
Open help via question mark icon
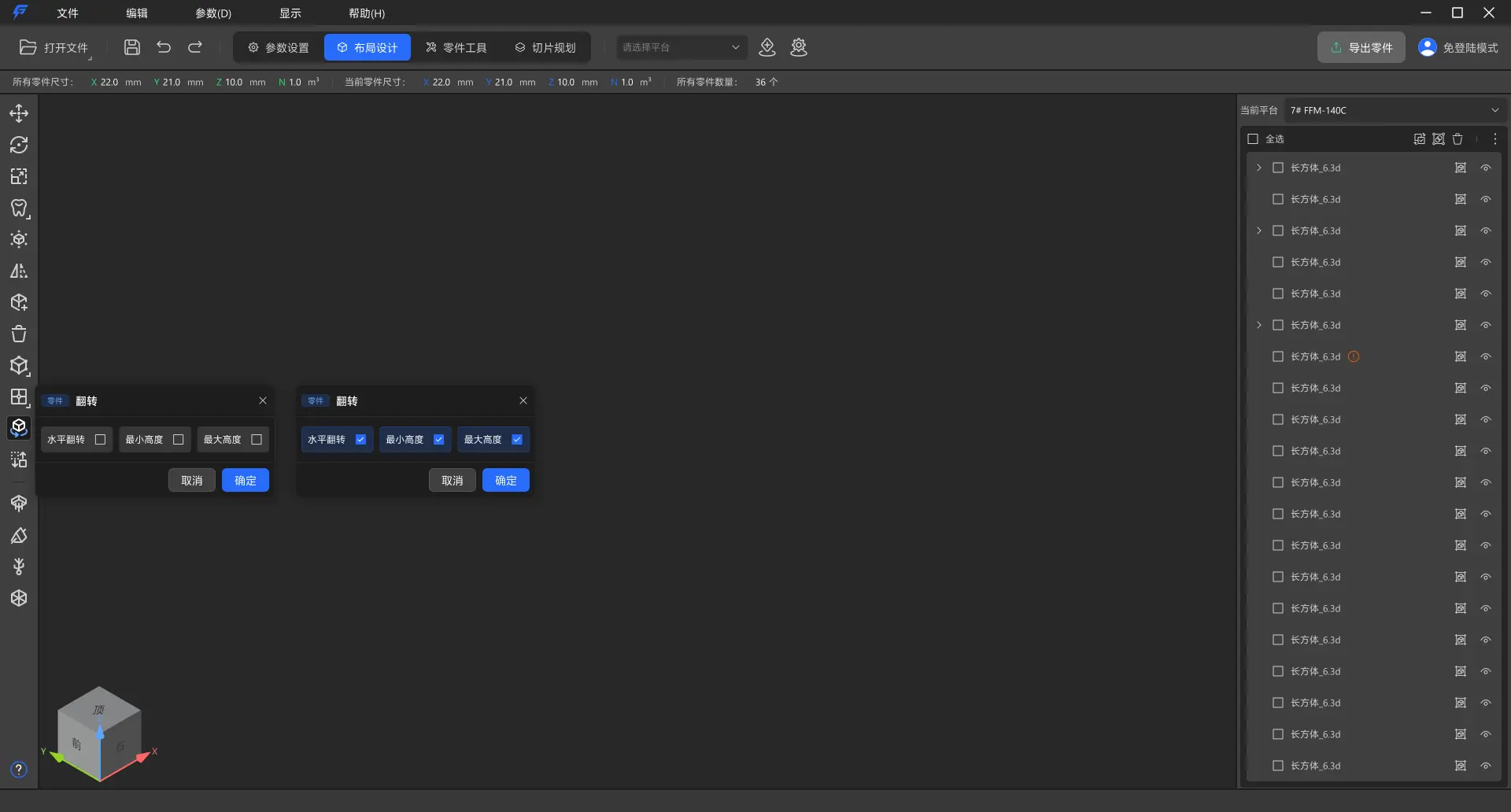tap(19, 770)
